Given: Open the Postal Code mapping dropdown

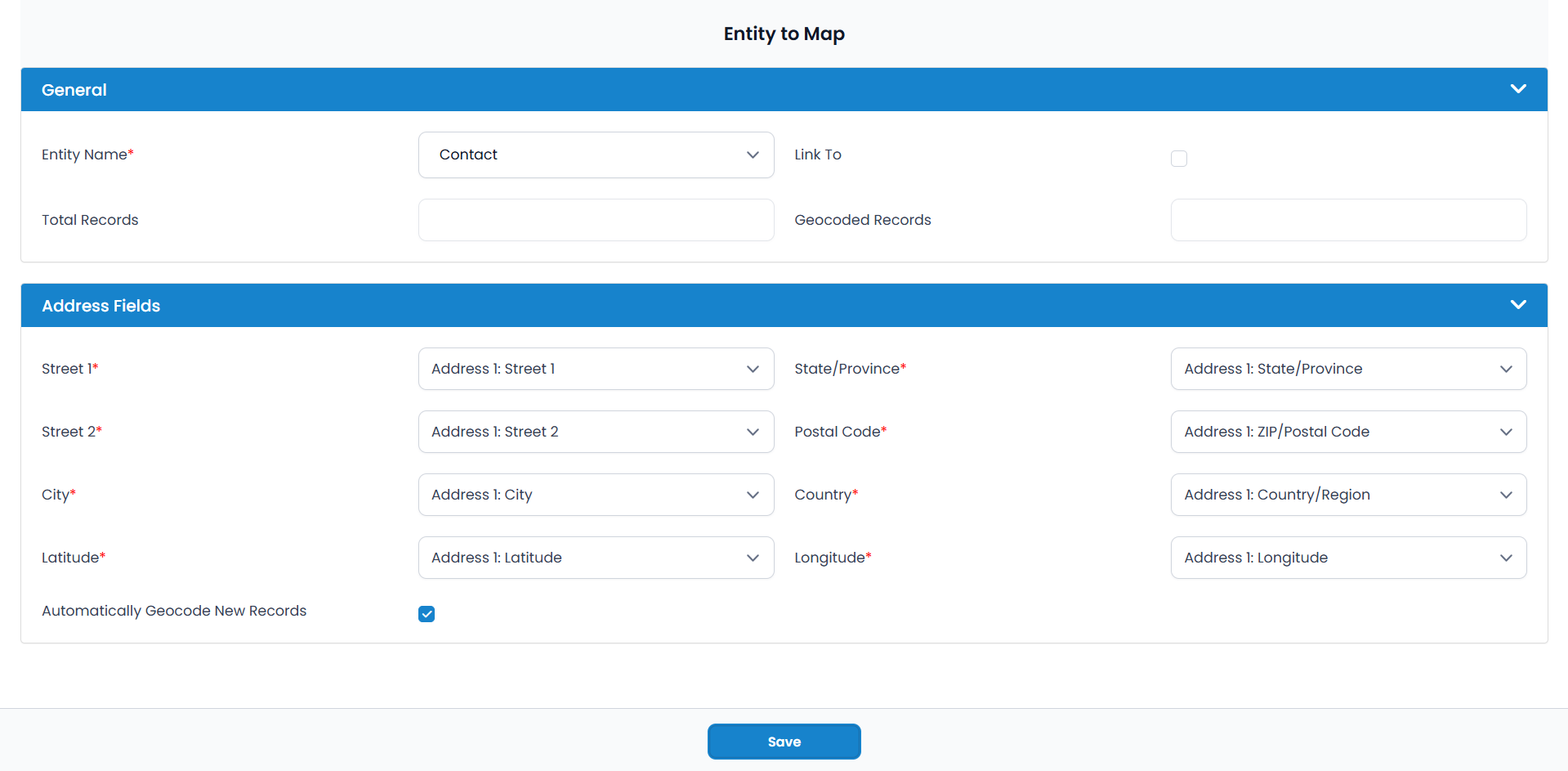Looking at the screenshot, I should click(x=1347, y=432).
